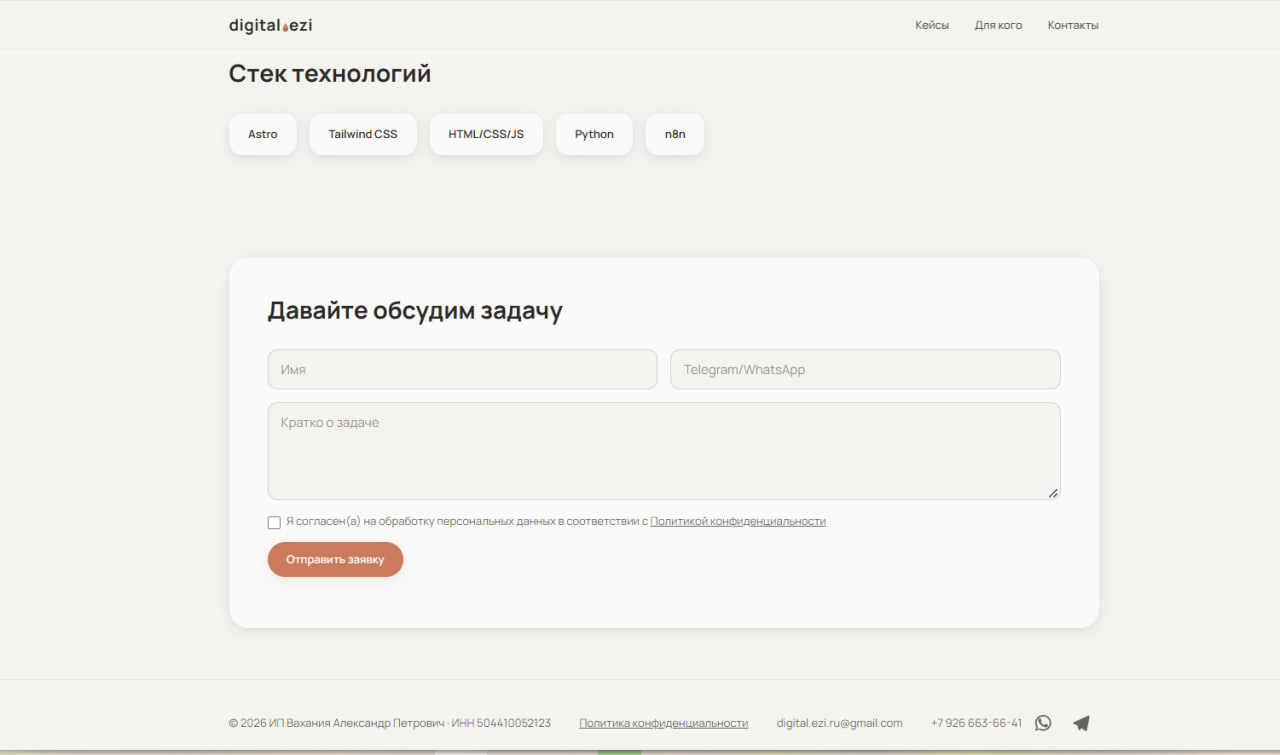The image size is (1280, 755).
Task: Open footer Политика конфиденциальности link
Action: (x=663, y=723)
